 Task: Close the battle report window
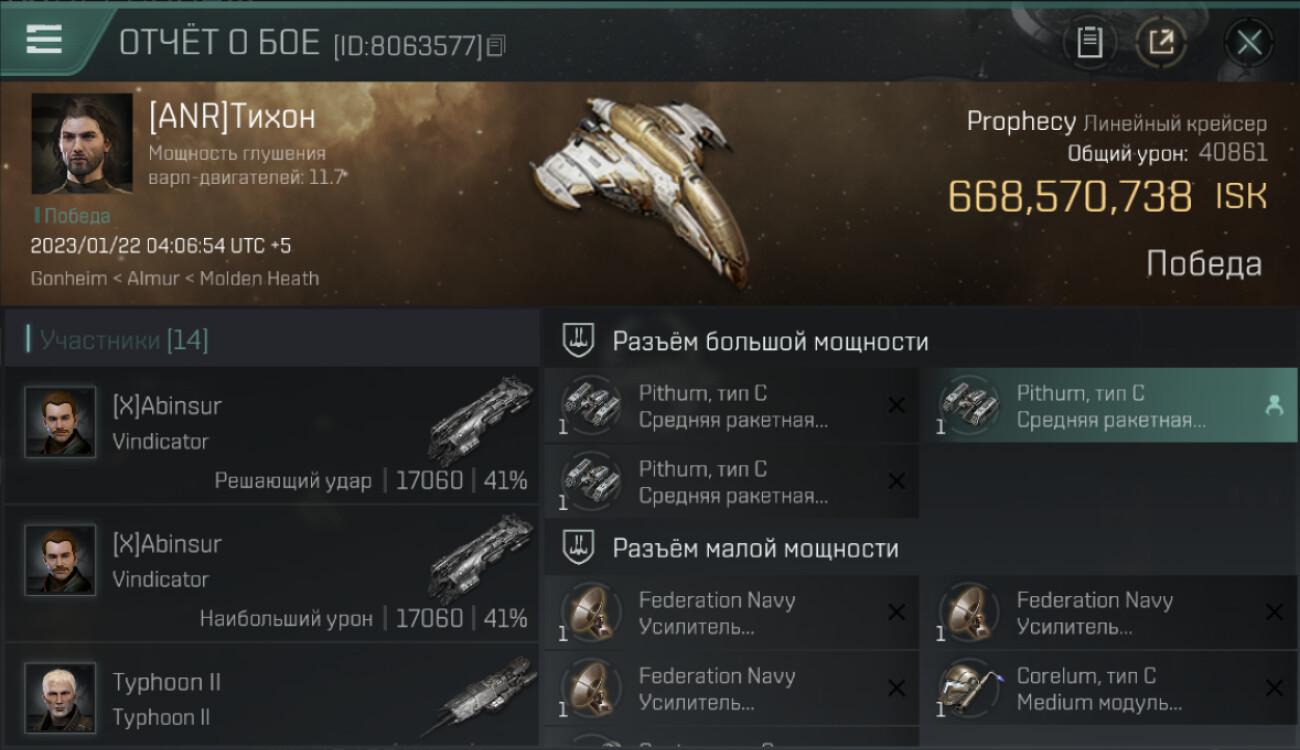click(1249, 42)
